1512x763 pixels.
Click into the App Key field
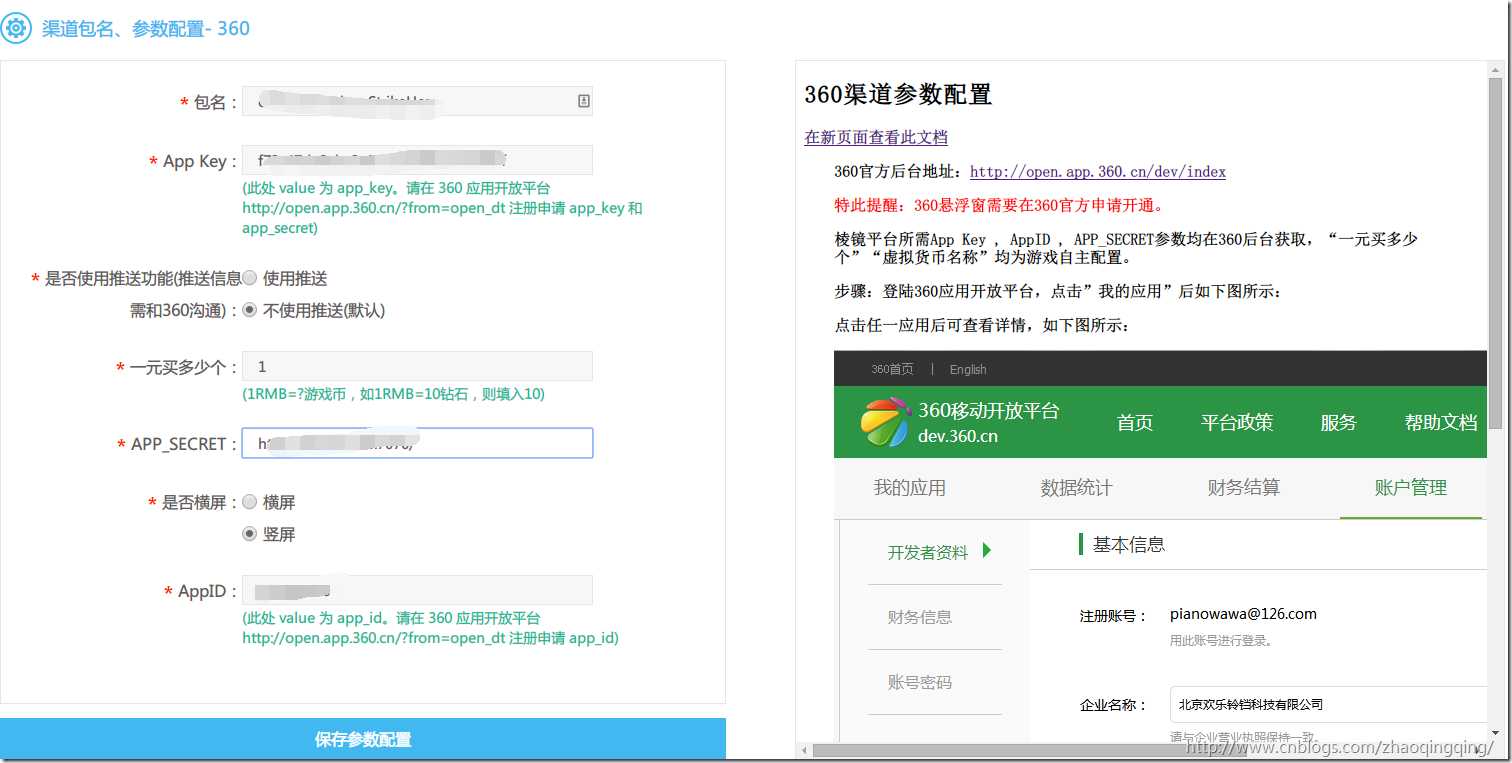pyautogui.click(x=417, y=160)
